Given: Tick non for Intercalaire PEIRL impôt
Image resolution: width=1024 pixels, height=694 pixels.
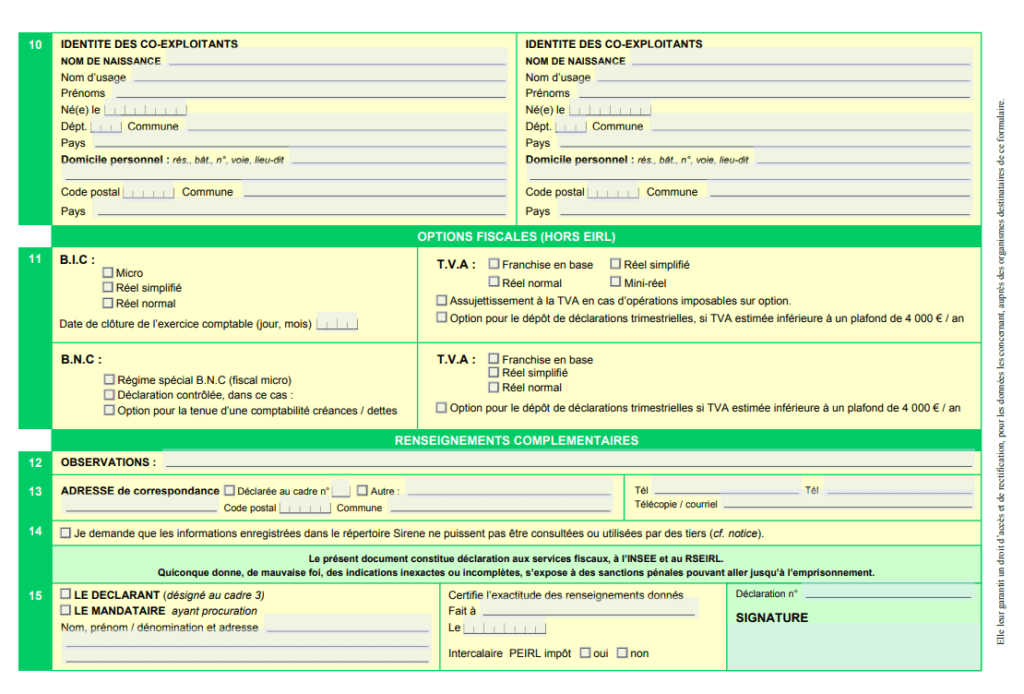Looking at the screenshot, I should [x=622, y=653].
